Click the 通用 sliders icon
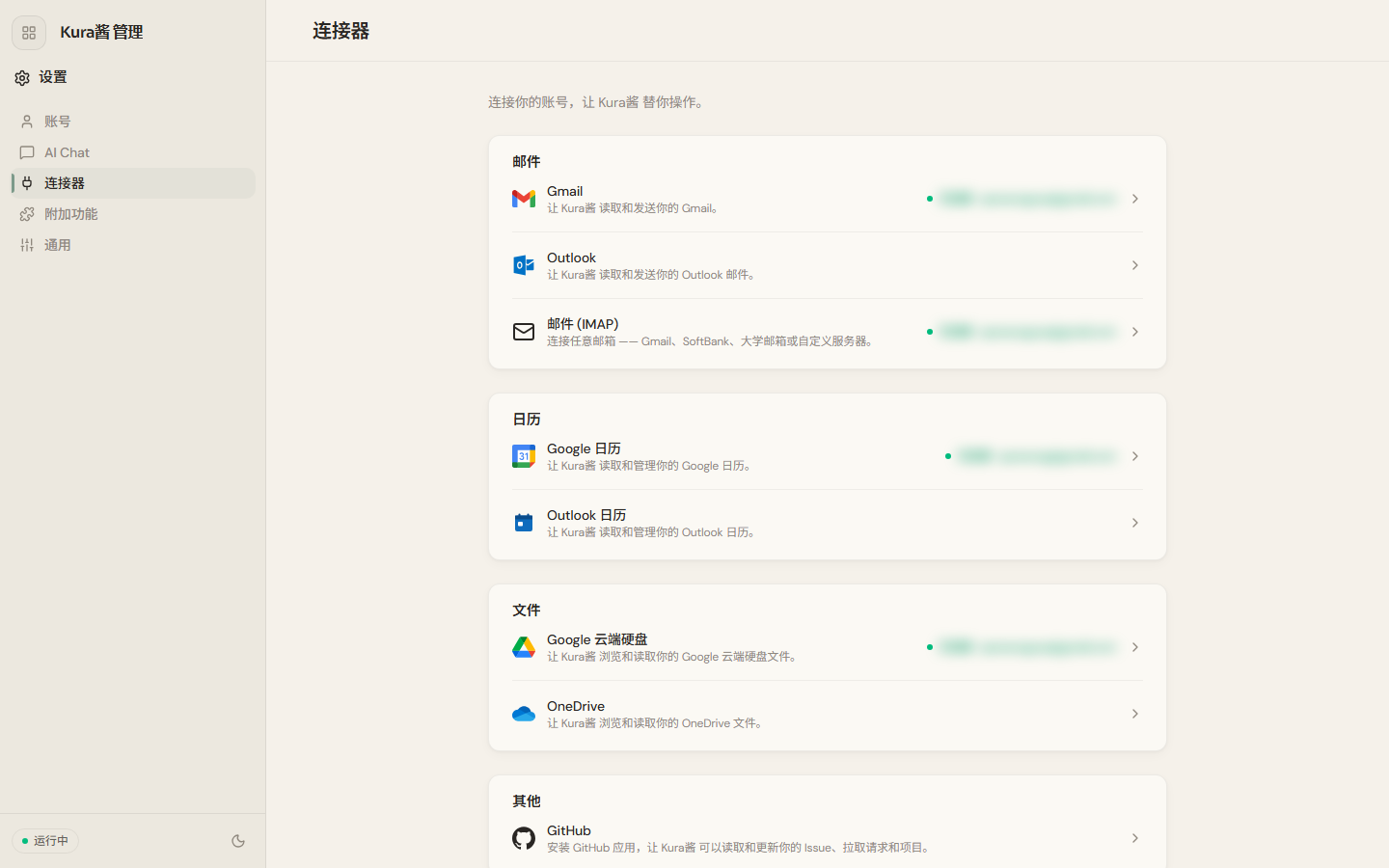 pos(27,245)
